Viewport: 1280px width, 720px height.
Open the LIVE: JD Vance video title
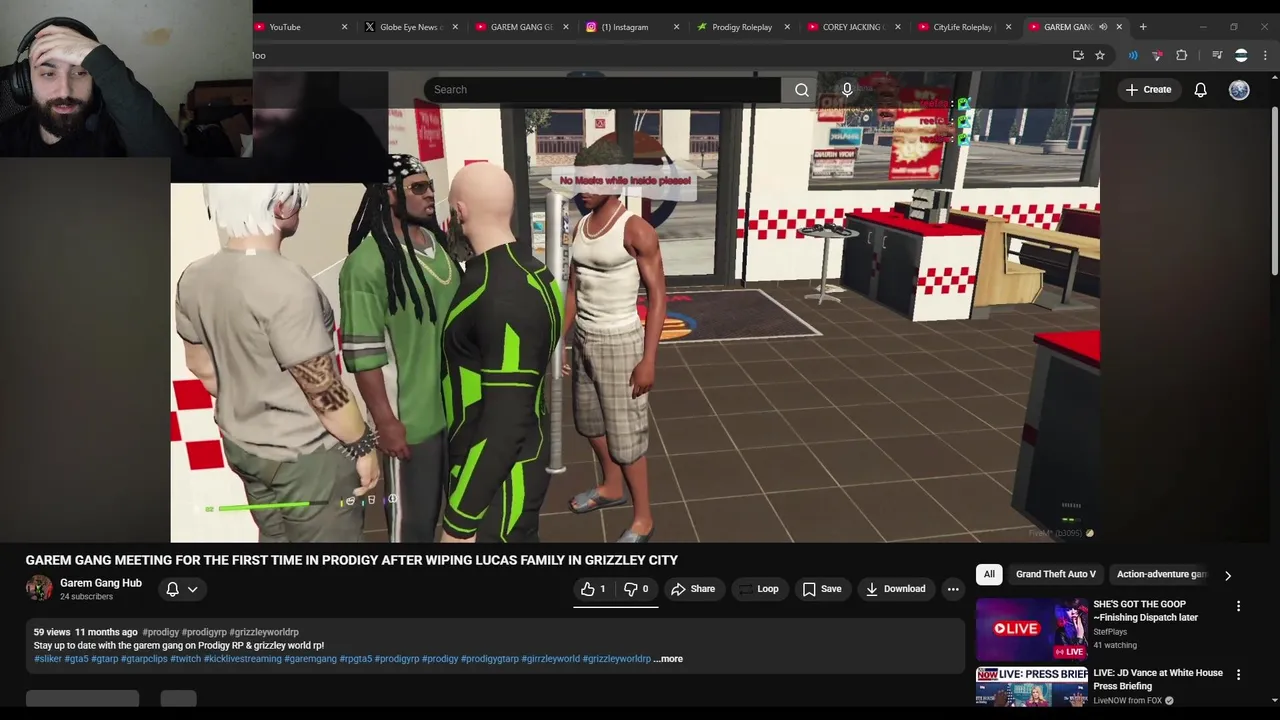[1158, 680]
